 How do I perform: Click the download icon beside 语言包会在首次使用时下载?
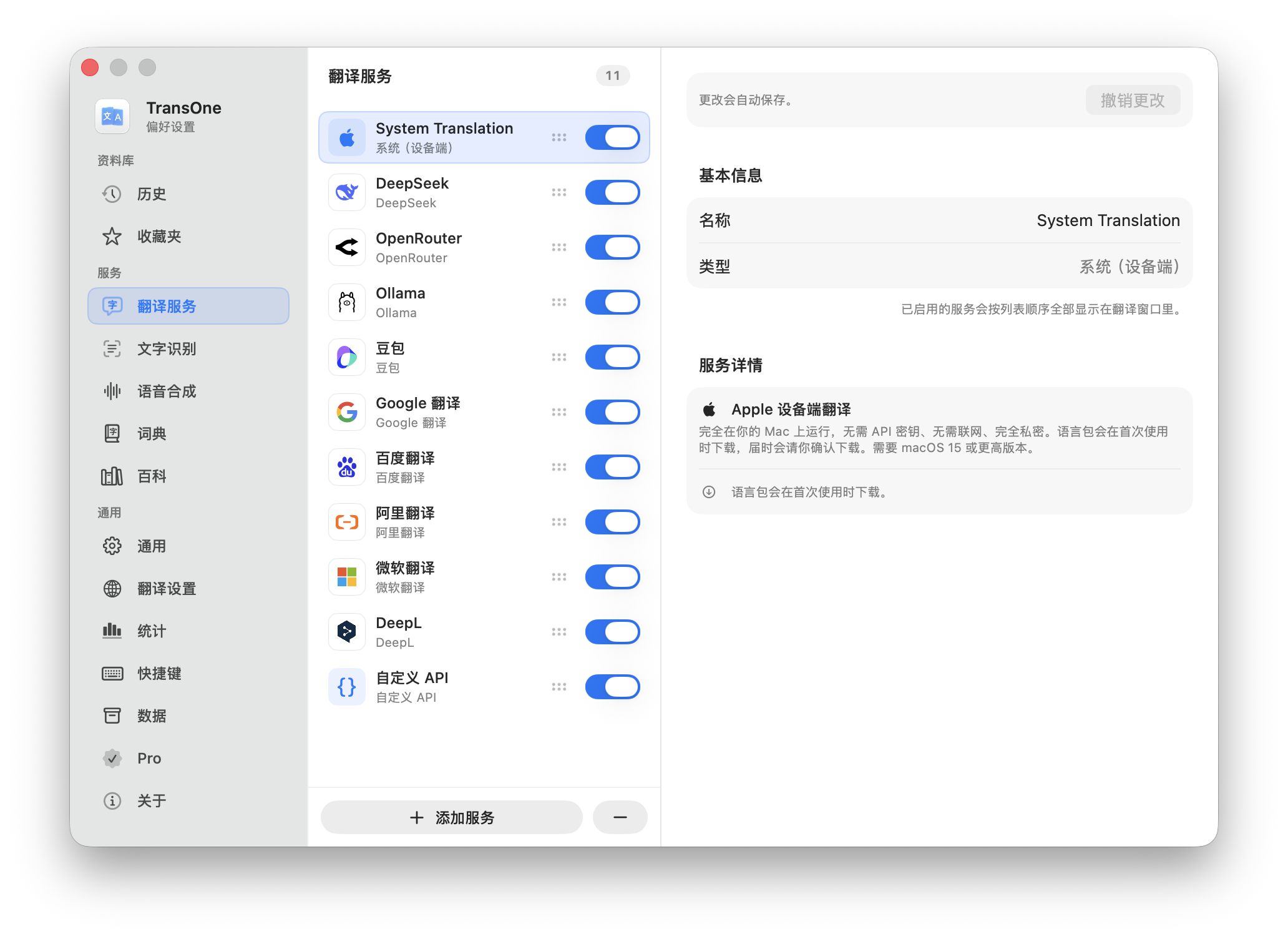tap(709, 492)
